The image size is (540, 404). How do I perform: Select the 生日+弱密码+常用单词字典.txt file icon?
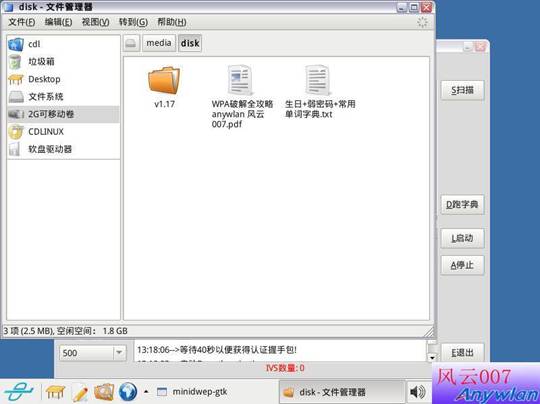(317, 80)
